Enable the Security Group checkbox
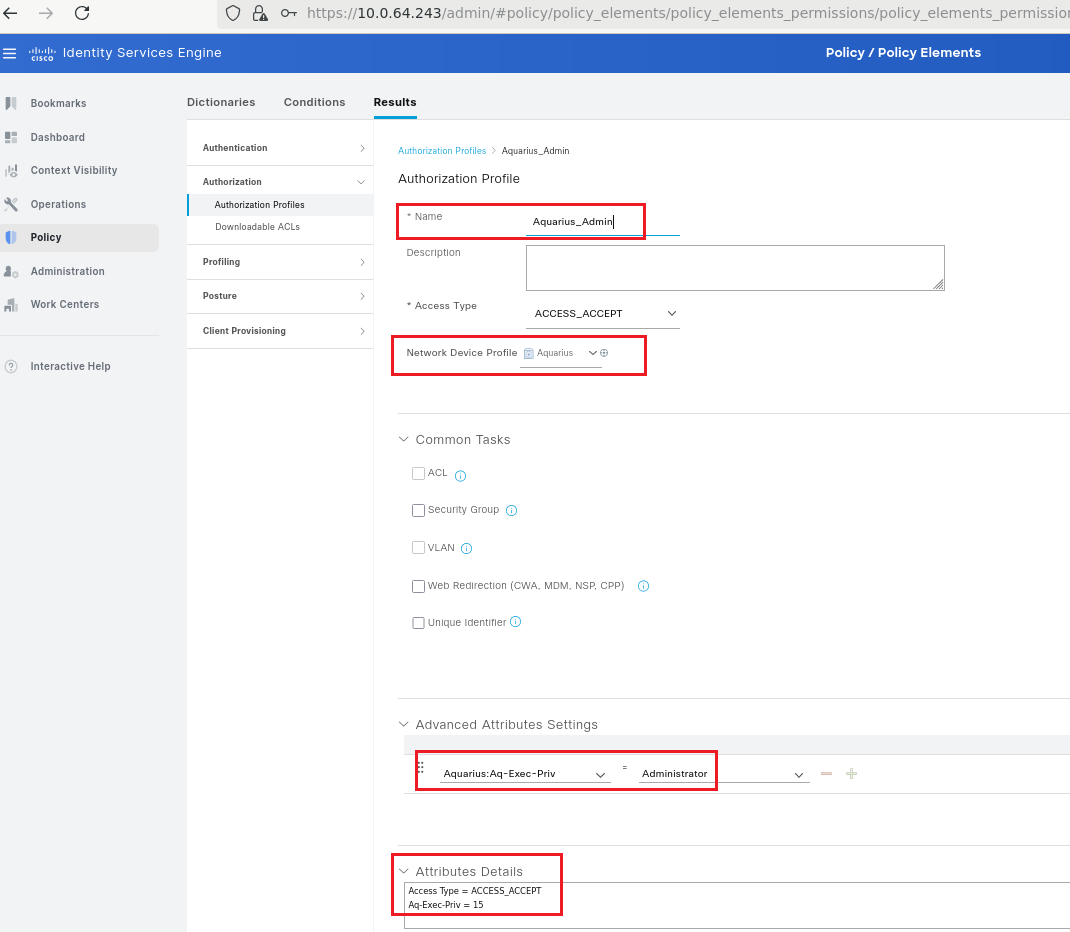1070x932 pixels. coord(418,510)
